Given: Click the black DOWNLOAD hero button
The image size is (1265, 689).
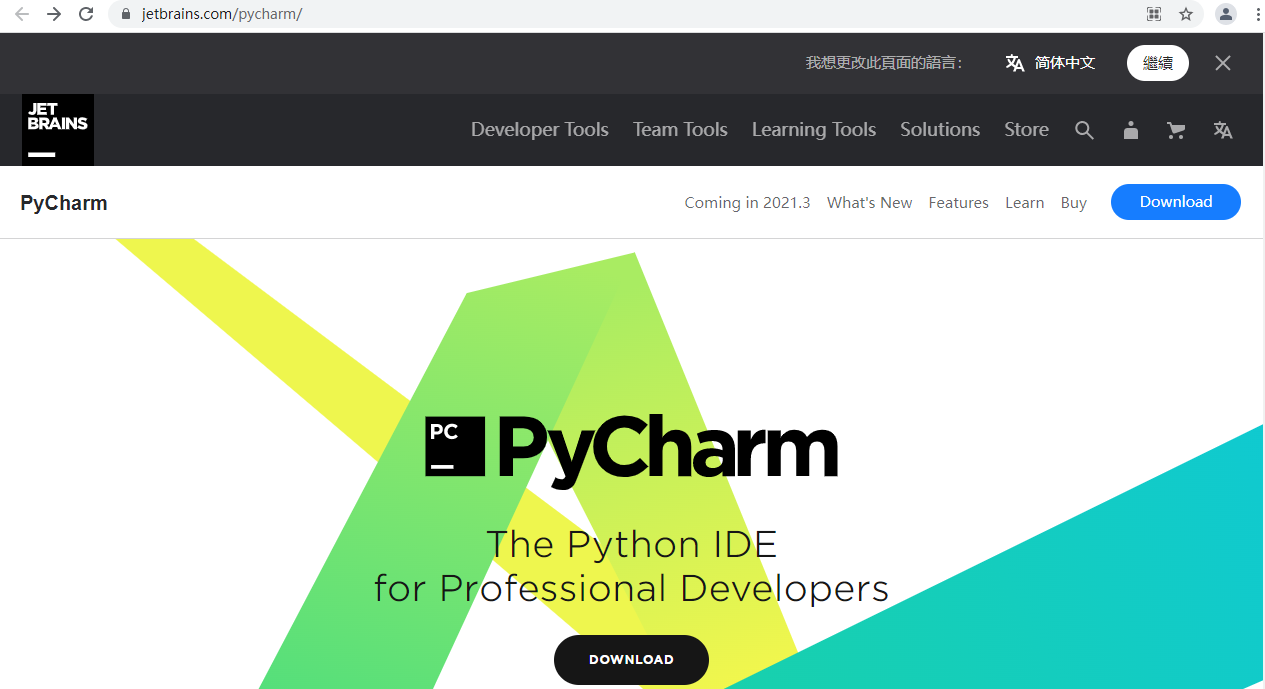Looking at the screenshot, I should pyautogui.click(x=631, y=660).
